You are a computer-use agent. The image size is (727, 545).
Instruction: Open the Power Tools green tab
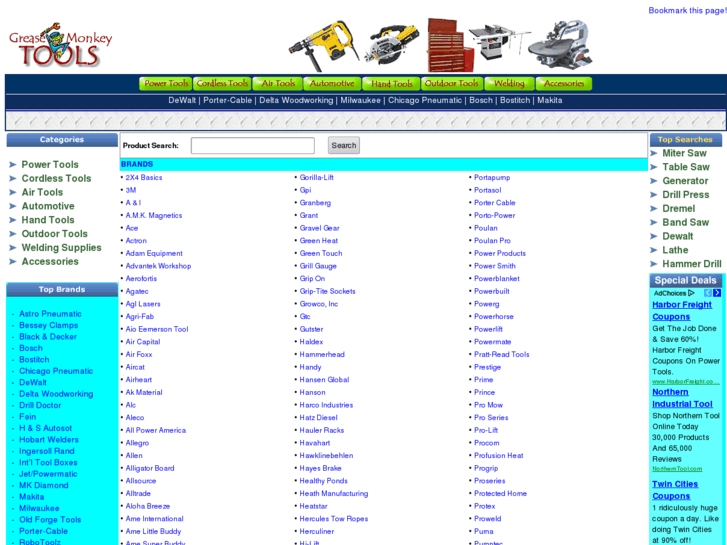point(166,83)
